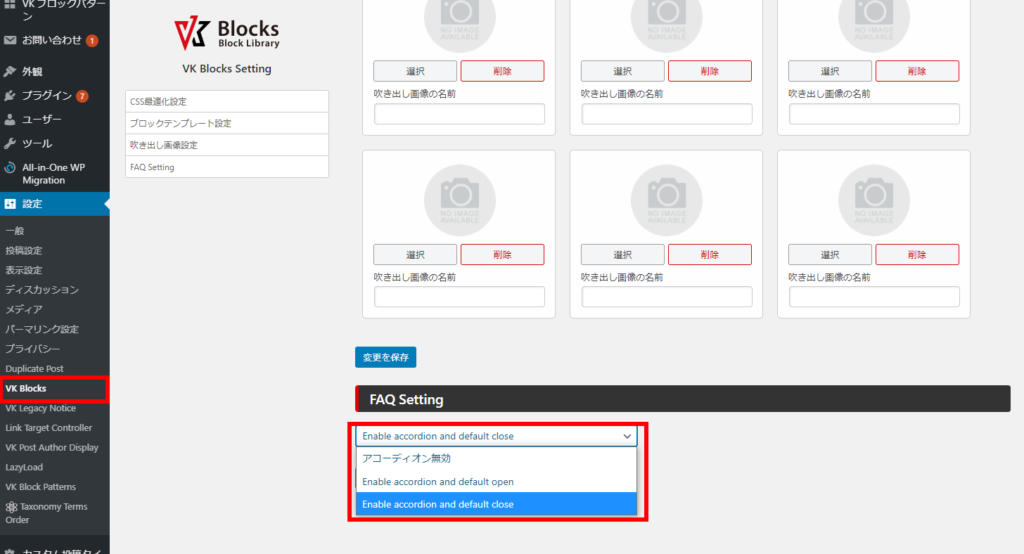Viewport: 1024px width, 554px height.
Task: Click 選択 in top-left image card
Action: tap(415, 71)
